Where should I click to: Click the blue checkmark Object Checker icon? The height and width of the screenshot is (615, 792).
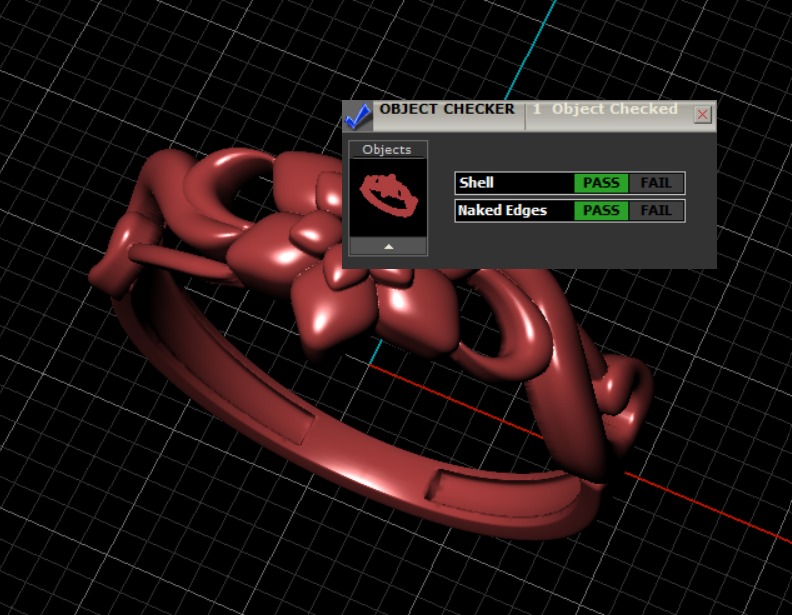(x=358, y=116)
